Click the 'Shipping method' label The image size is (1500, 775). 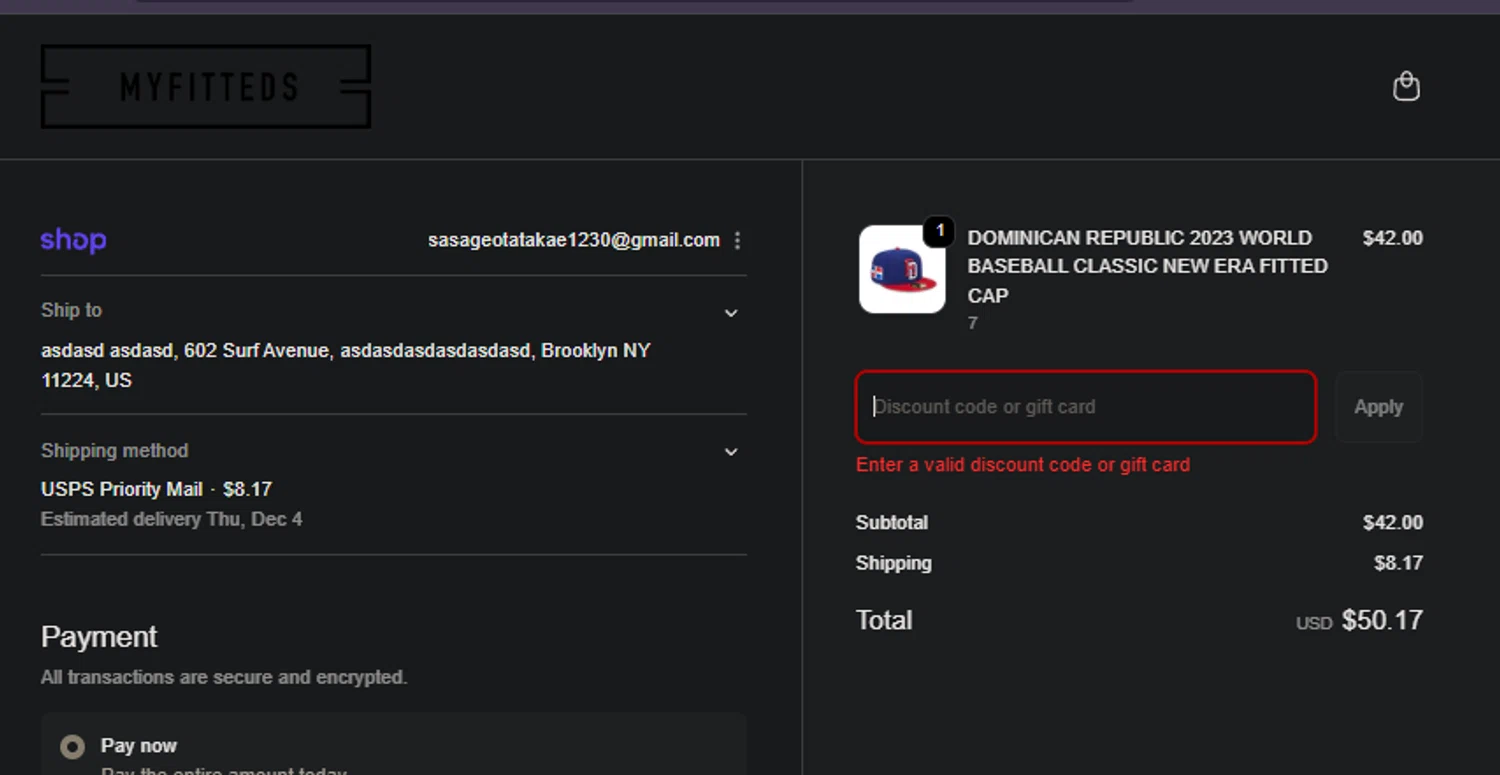(114, 451)
